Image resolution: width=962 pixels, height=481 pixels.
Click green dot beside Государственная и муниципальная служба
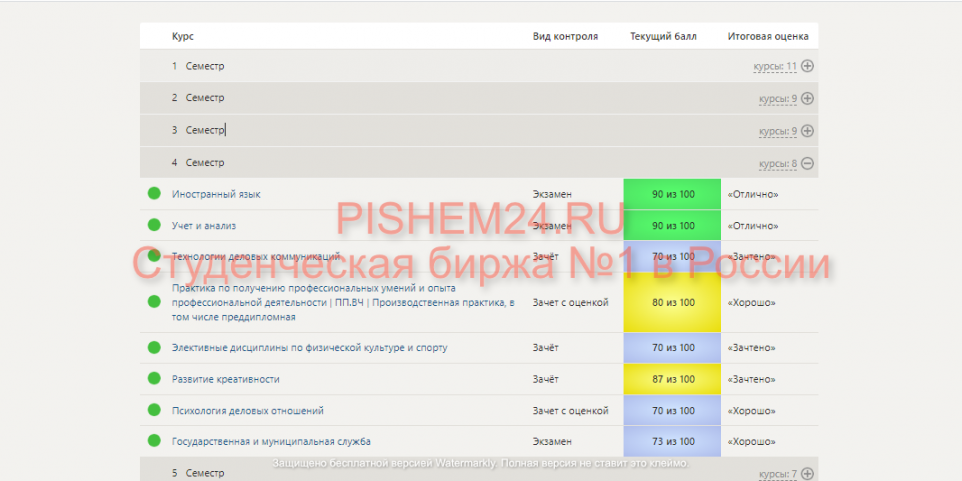click(154, 441)
